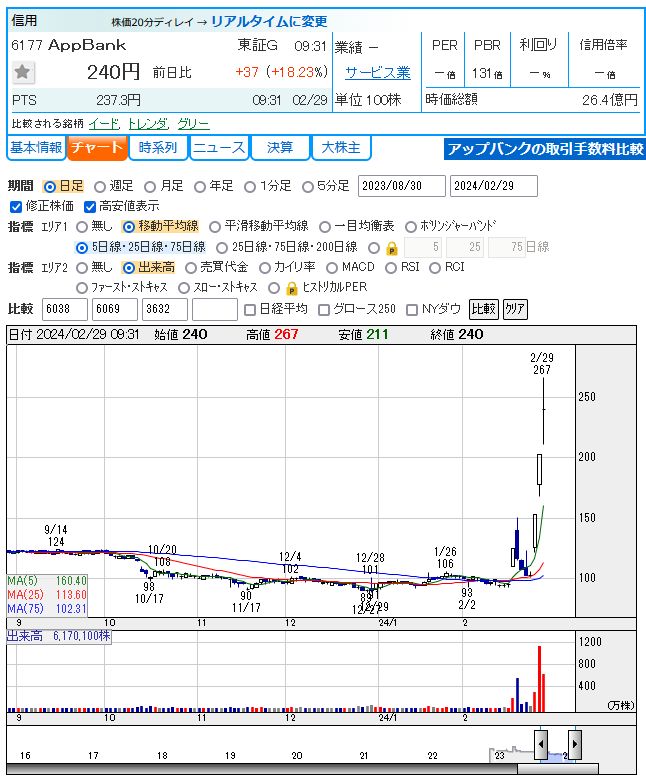This screenshot has width=646, height=779.
Task: Click the left arrow handle on the range slider
Action: click(541, 744)
